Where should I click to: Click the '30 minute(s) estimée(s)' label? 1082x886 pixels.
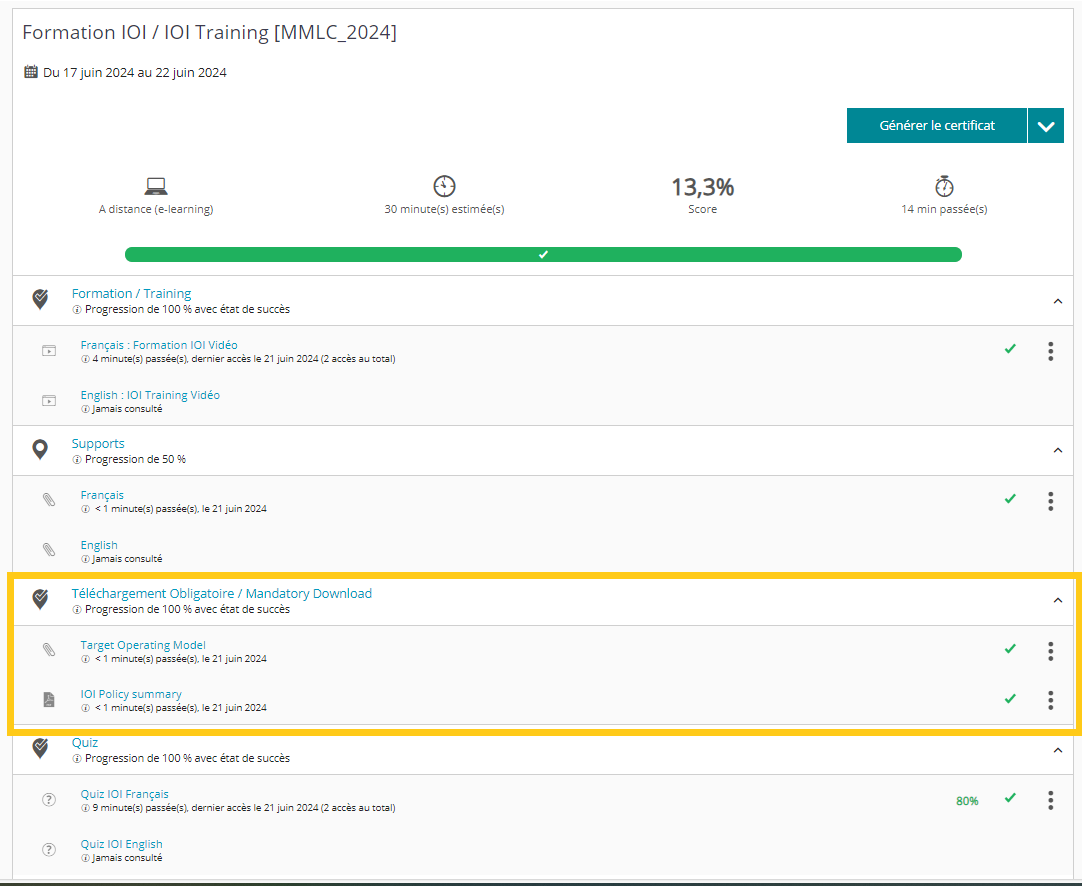444,209
